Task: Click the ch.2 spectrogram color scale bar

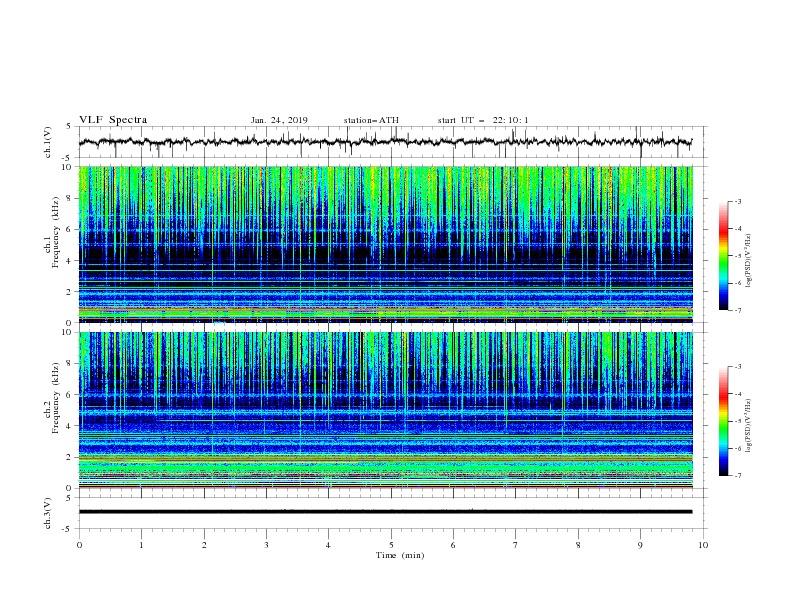Action: point(724,421)
